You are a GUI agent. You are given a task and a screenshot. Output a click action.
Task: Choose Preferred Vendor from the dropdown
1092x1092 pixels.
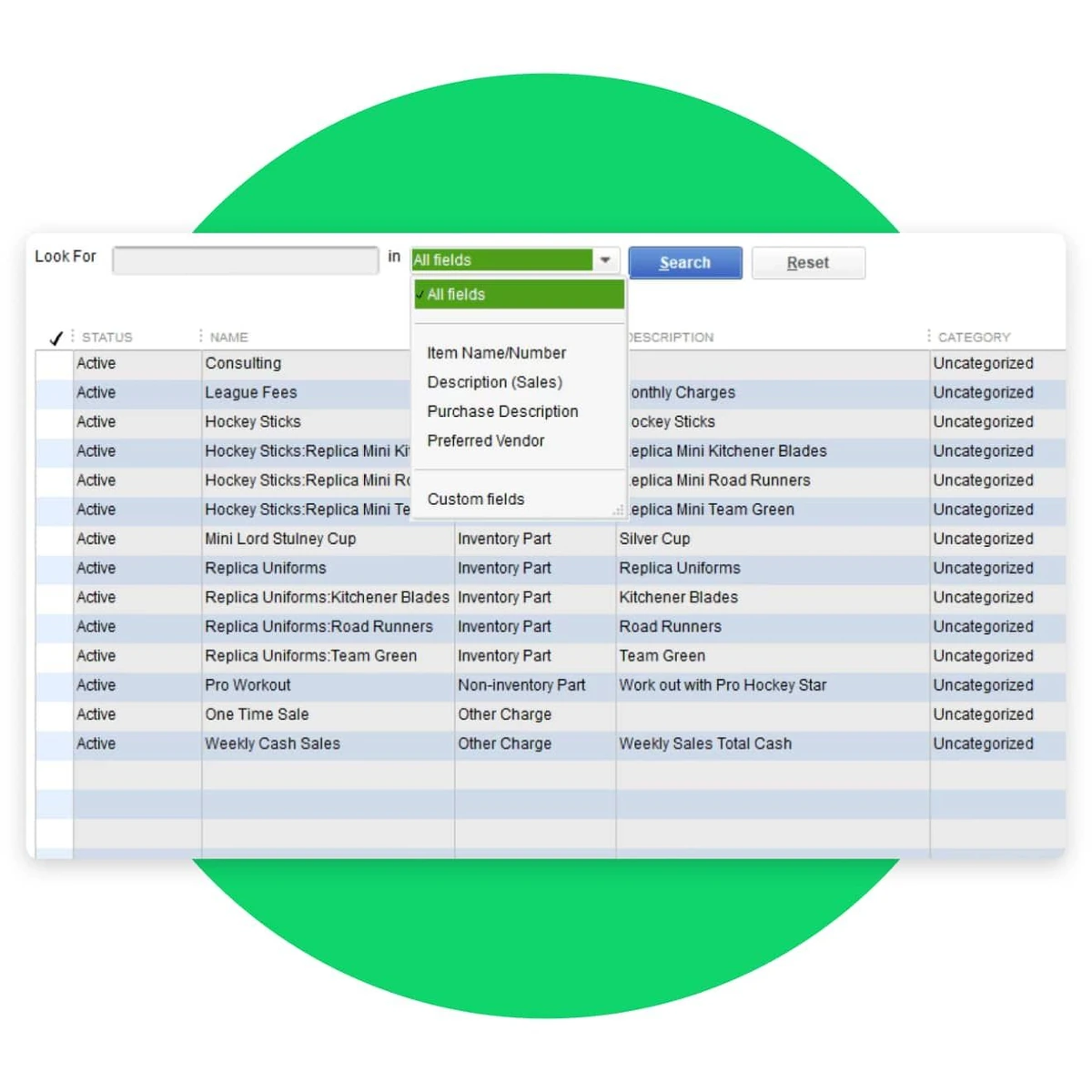click(x=486, y=440)
